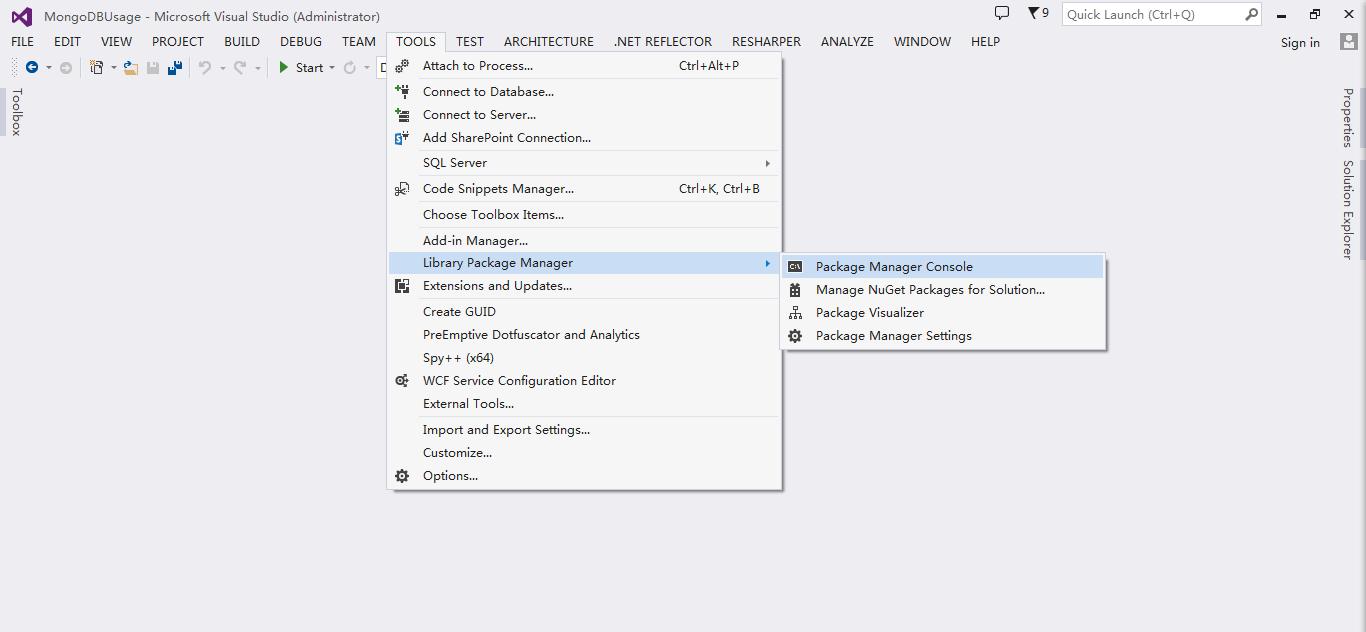The height and width of the screenshot is (632, 1366).
Task: Click the Start debugging button
Action: (x=301, y=67)
